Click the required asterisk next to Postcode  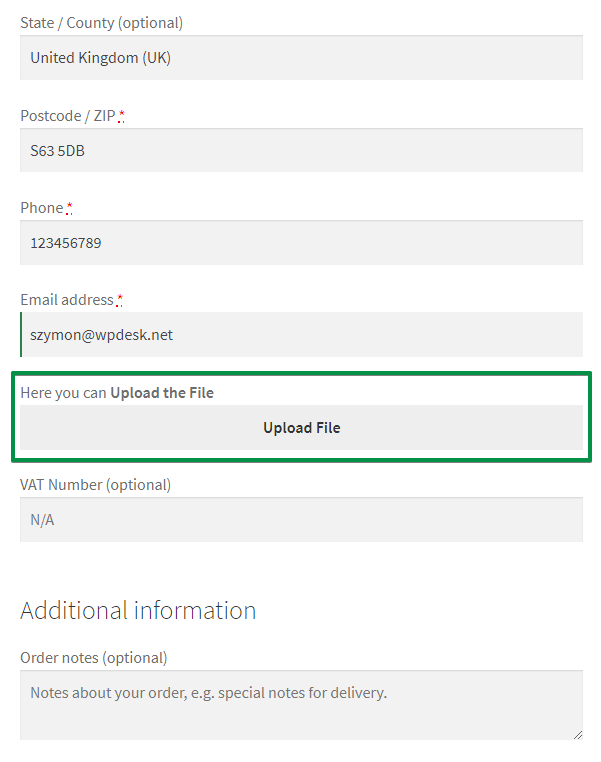click(121, 116)
